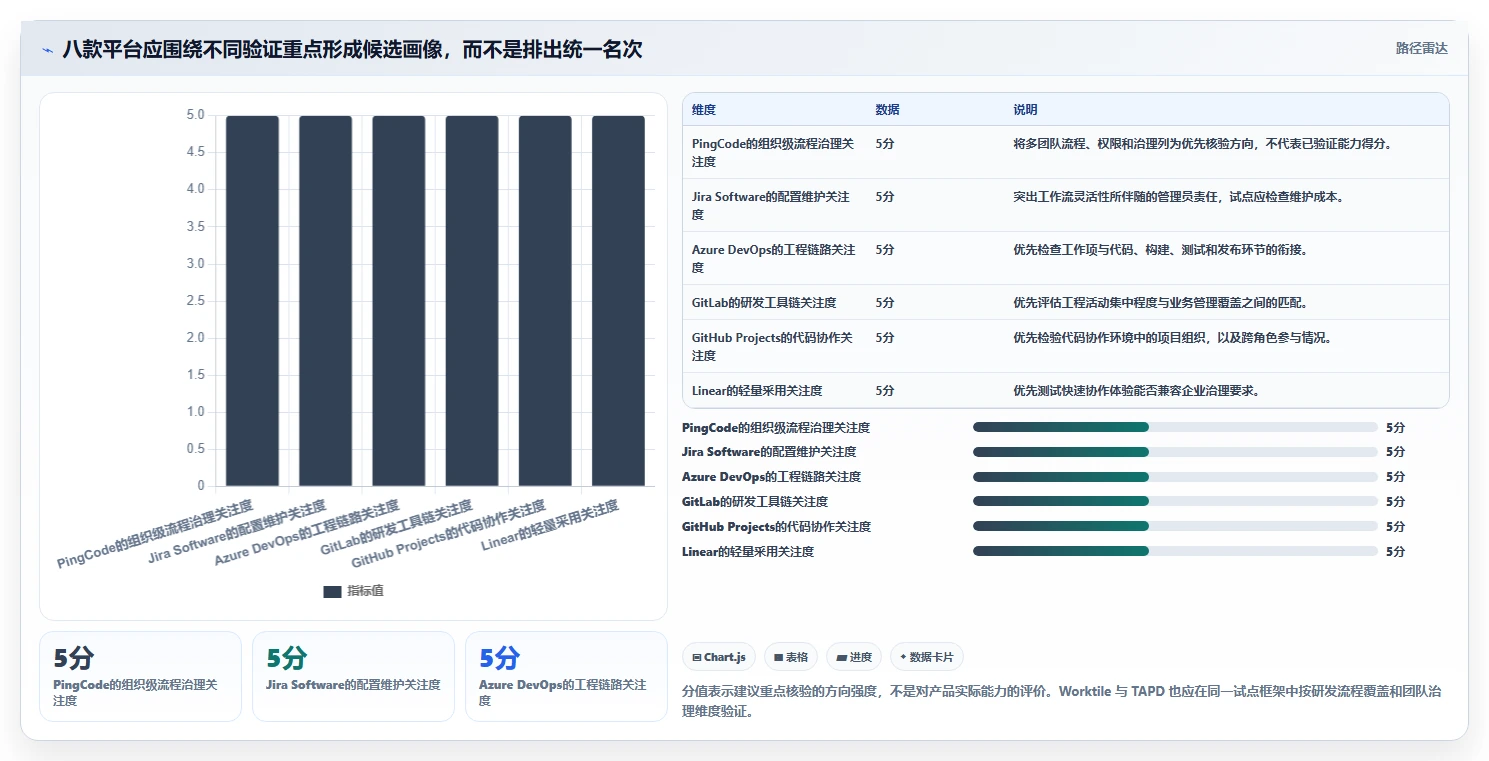Click the PingCode progress bar
Viewport: 1489px width, 761px height.
tap(1175, 427)
